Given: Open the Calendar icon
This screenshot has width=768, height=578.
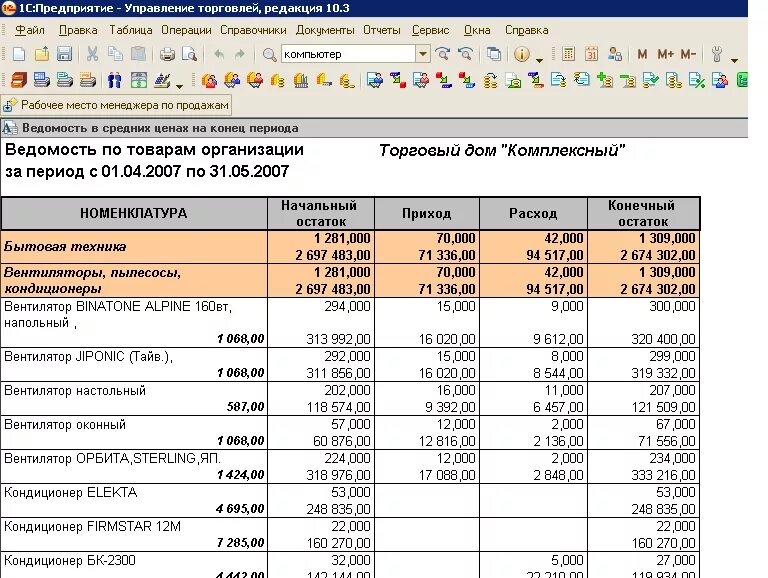Looking at the screenshot, I should [x=591, y=54].
